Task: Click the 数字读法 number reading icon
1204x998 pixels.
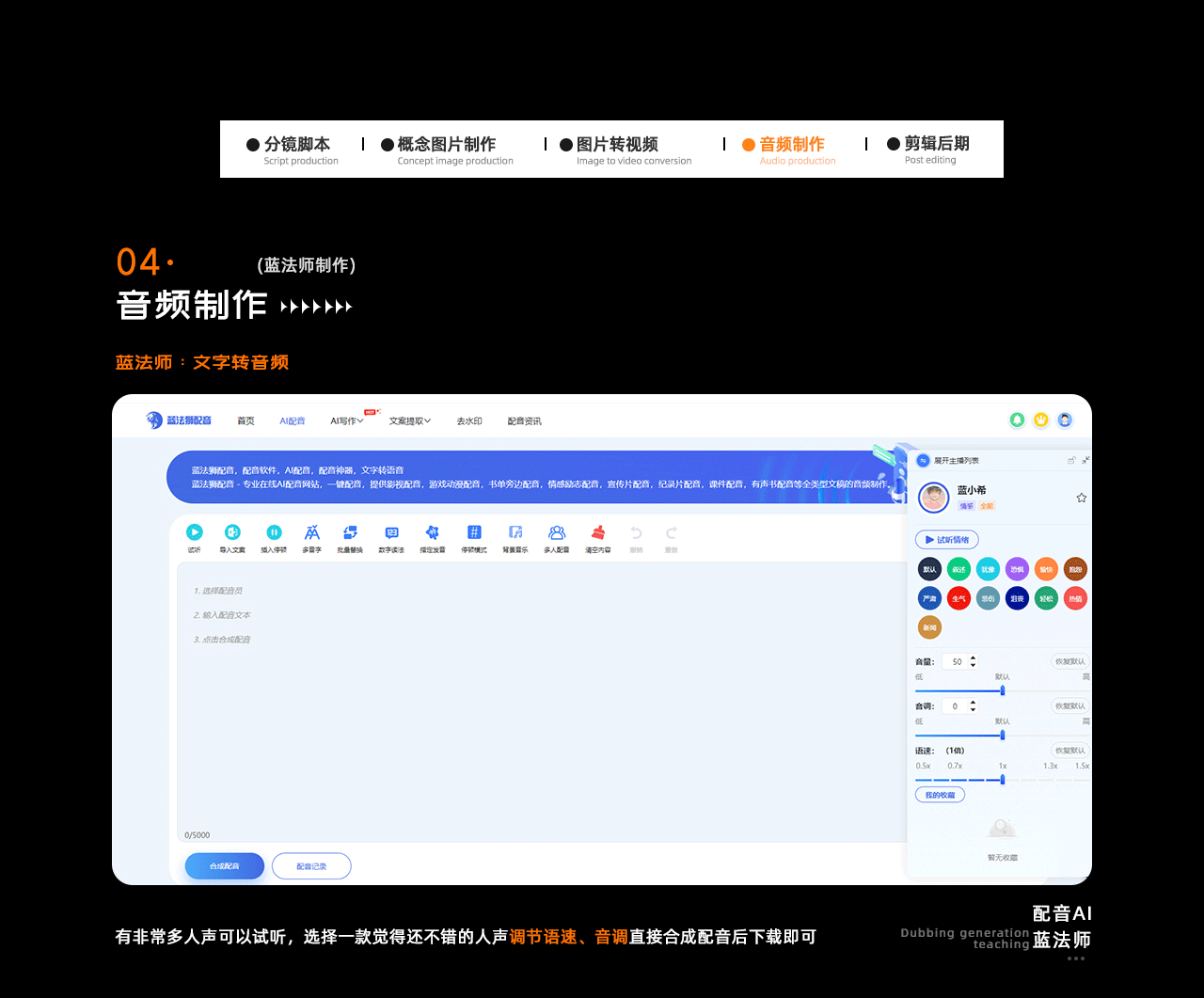Action: 391,532
